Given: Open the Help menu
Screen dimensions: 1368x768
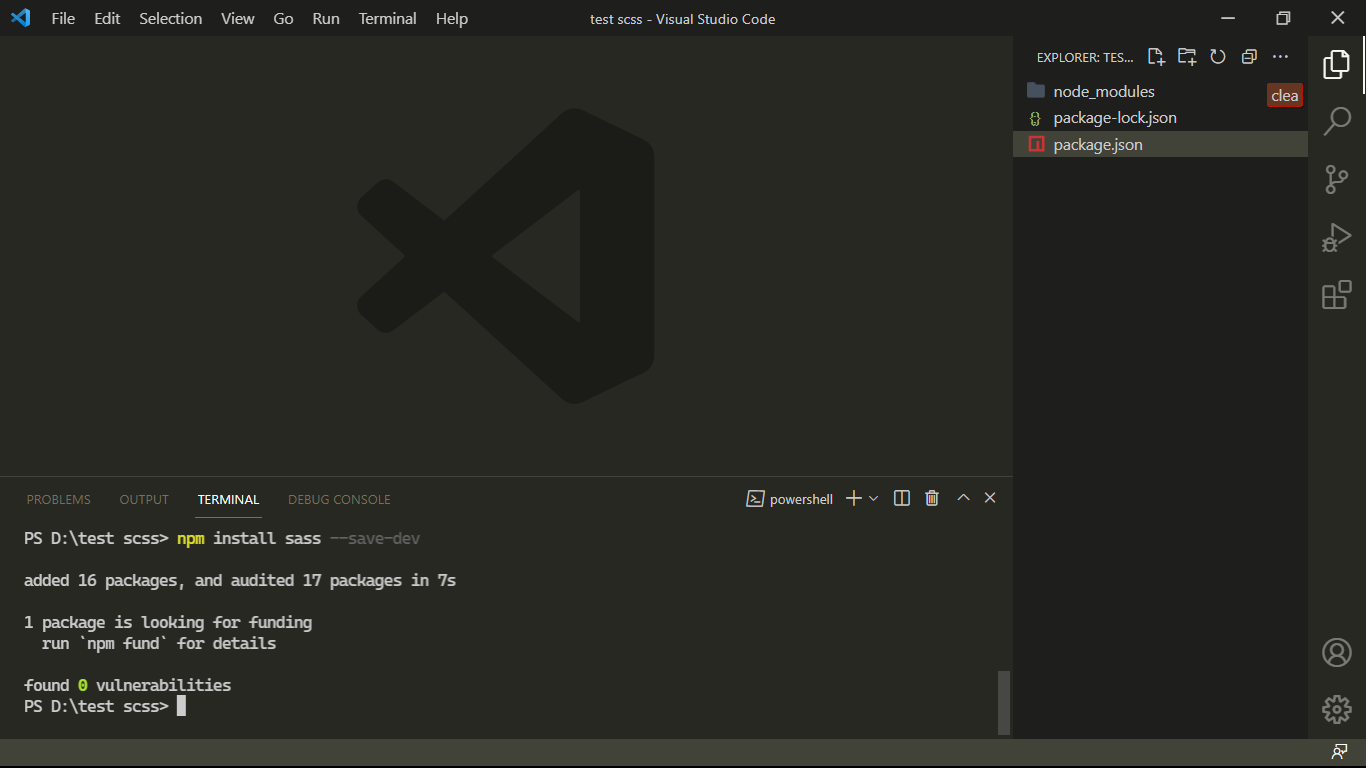Looking at the screenshot, I should pos(451,18).
